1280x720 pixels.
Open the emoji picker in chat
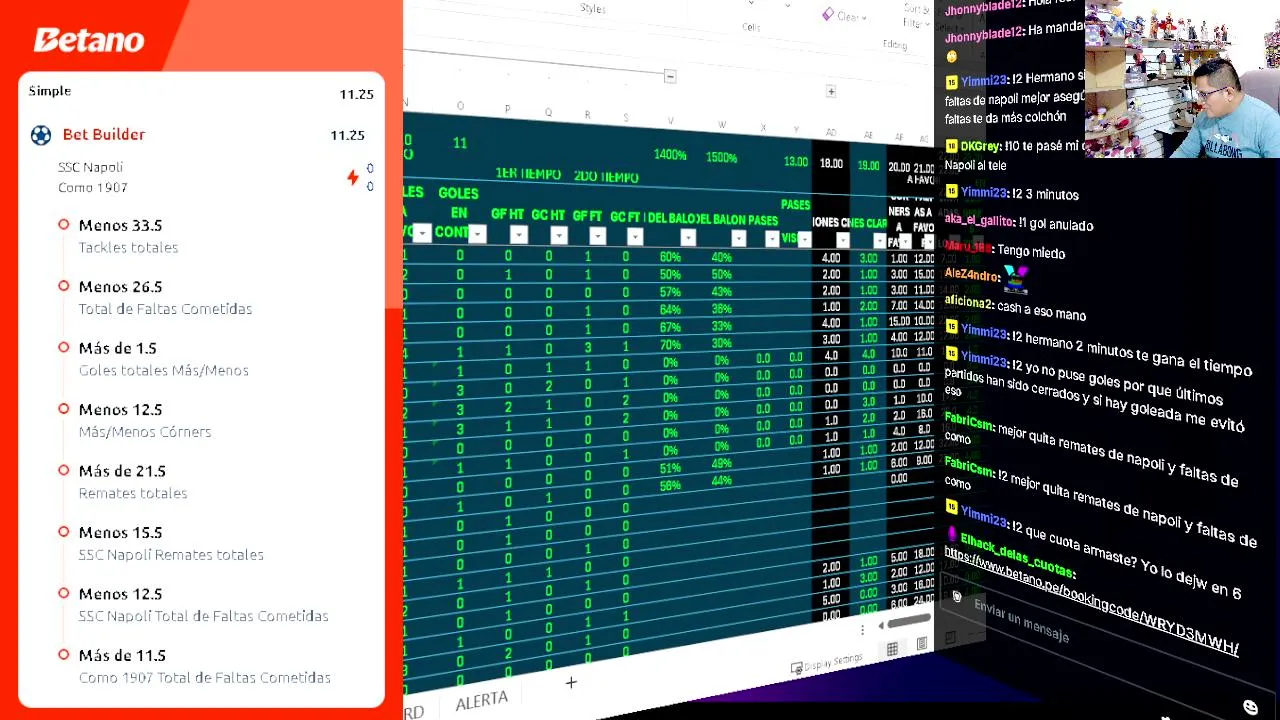pos(1250,708)
